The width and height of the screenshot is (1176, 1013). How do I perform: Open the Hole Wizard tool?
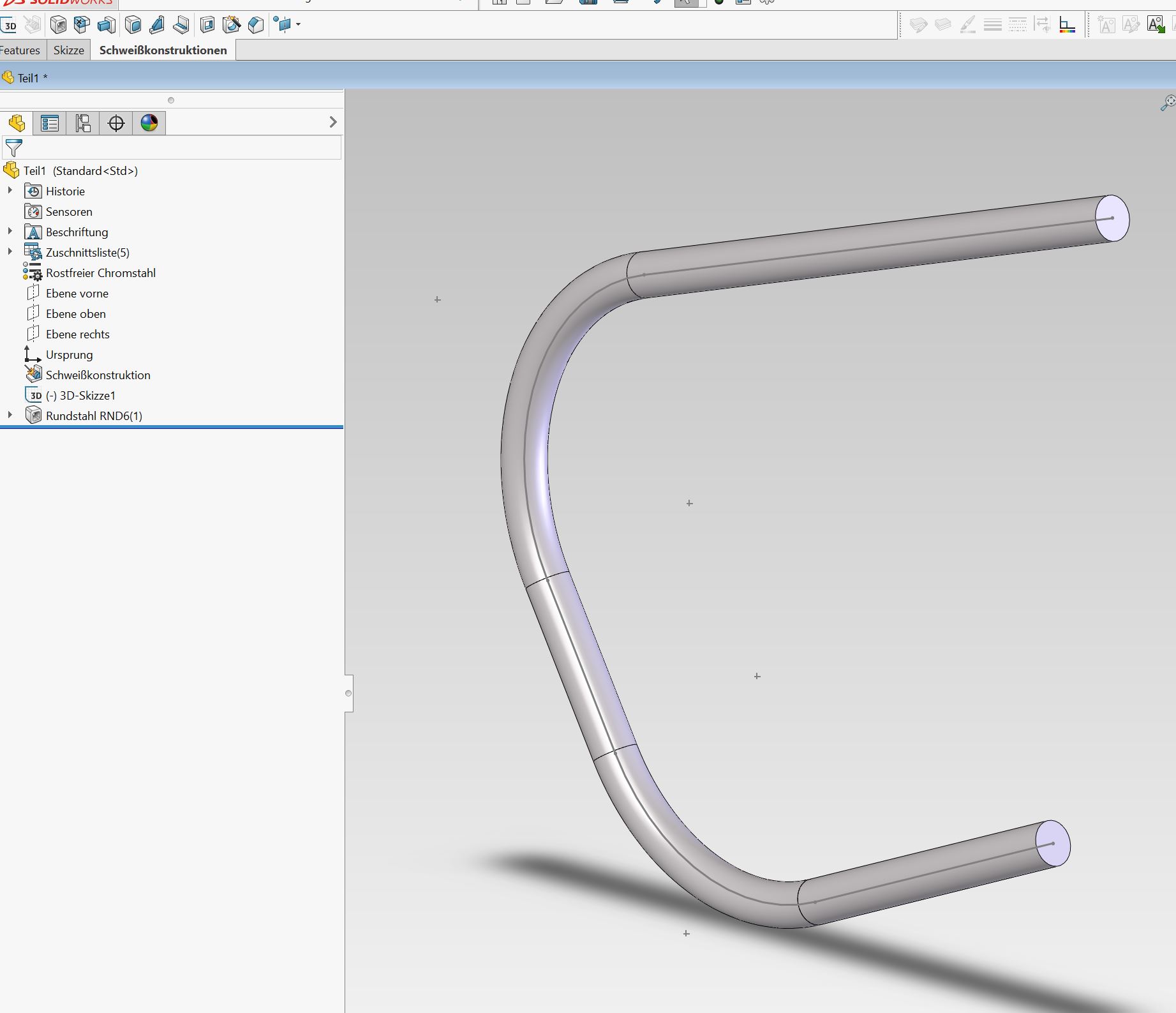(232, 26)
